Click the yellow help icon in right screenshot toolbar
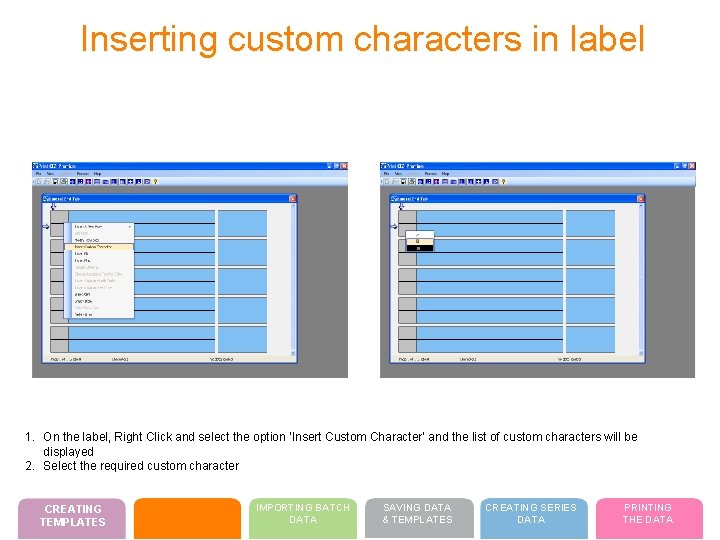 pyautogui.click(x=504, y=182)
